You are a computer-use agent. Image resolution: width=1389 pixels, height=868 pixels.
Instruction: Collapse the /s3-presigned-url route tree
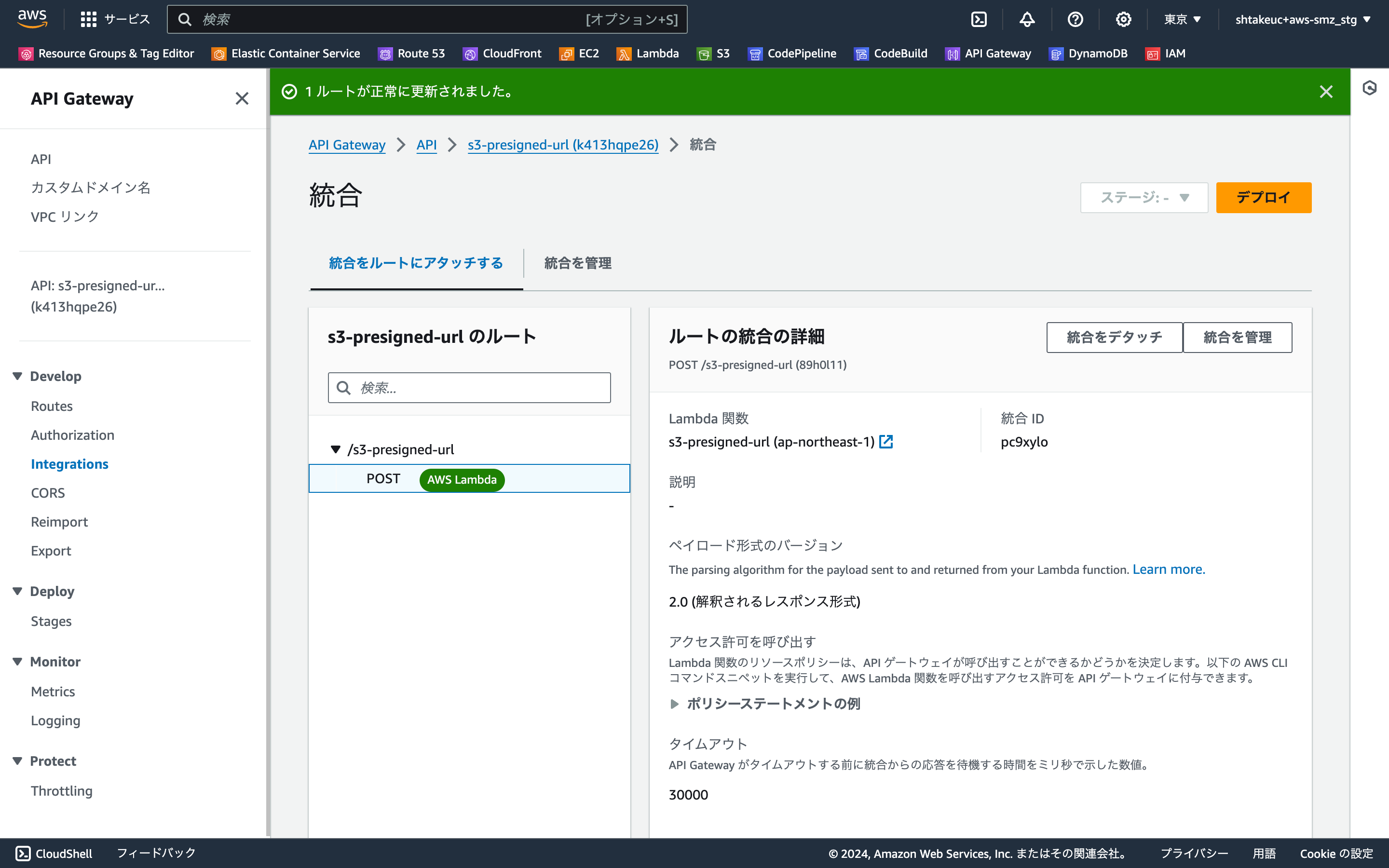pos(336,449)
